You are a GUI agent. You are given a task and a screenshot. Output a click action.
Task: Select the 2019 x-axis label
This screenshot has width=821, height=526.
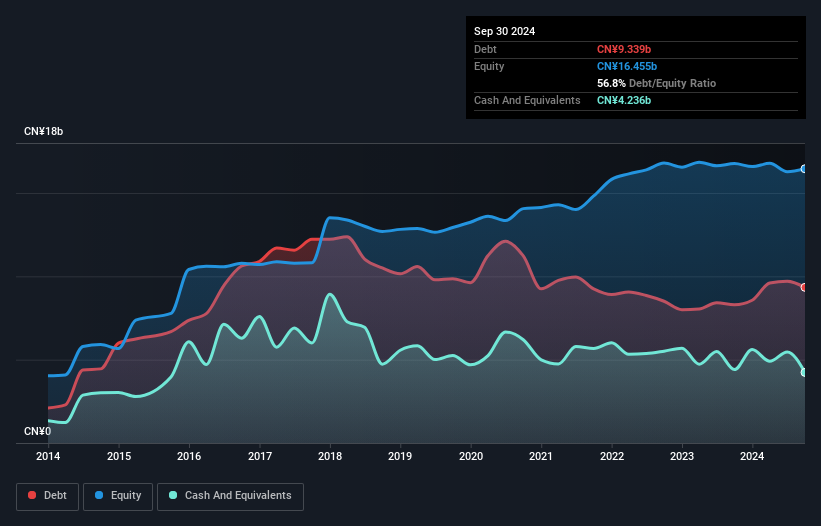tap(400, 456)
